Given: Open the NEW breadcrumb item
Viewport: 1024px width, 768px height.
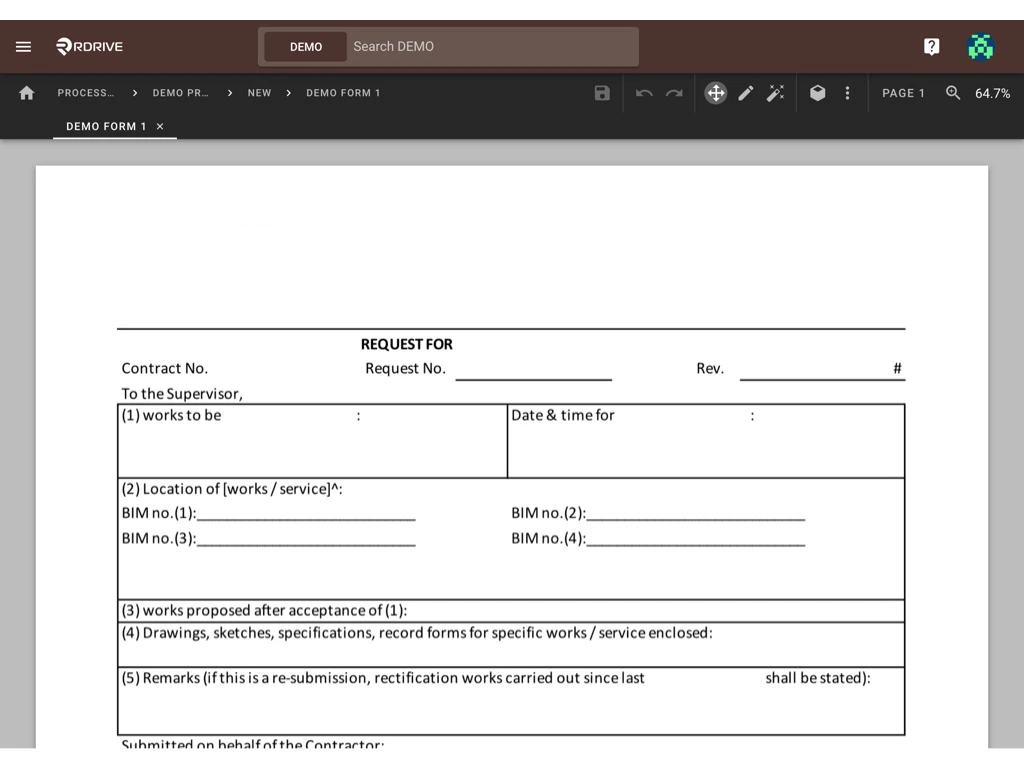Looking at the screenshot, I should [x=259, y=93].
